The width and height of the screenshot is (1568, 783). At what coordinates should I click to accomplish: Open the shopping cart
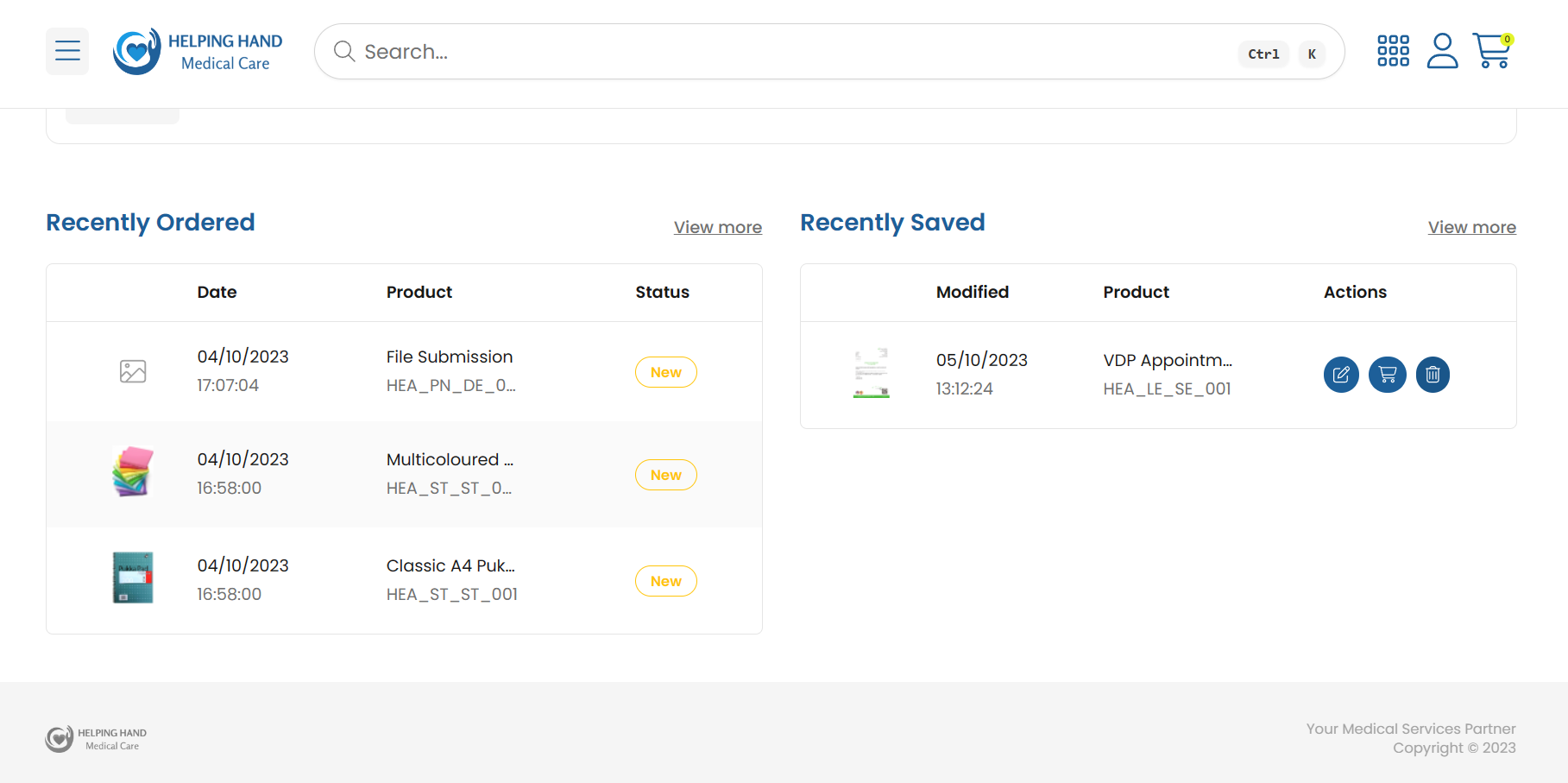[1491, 51]
